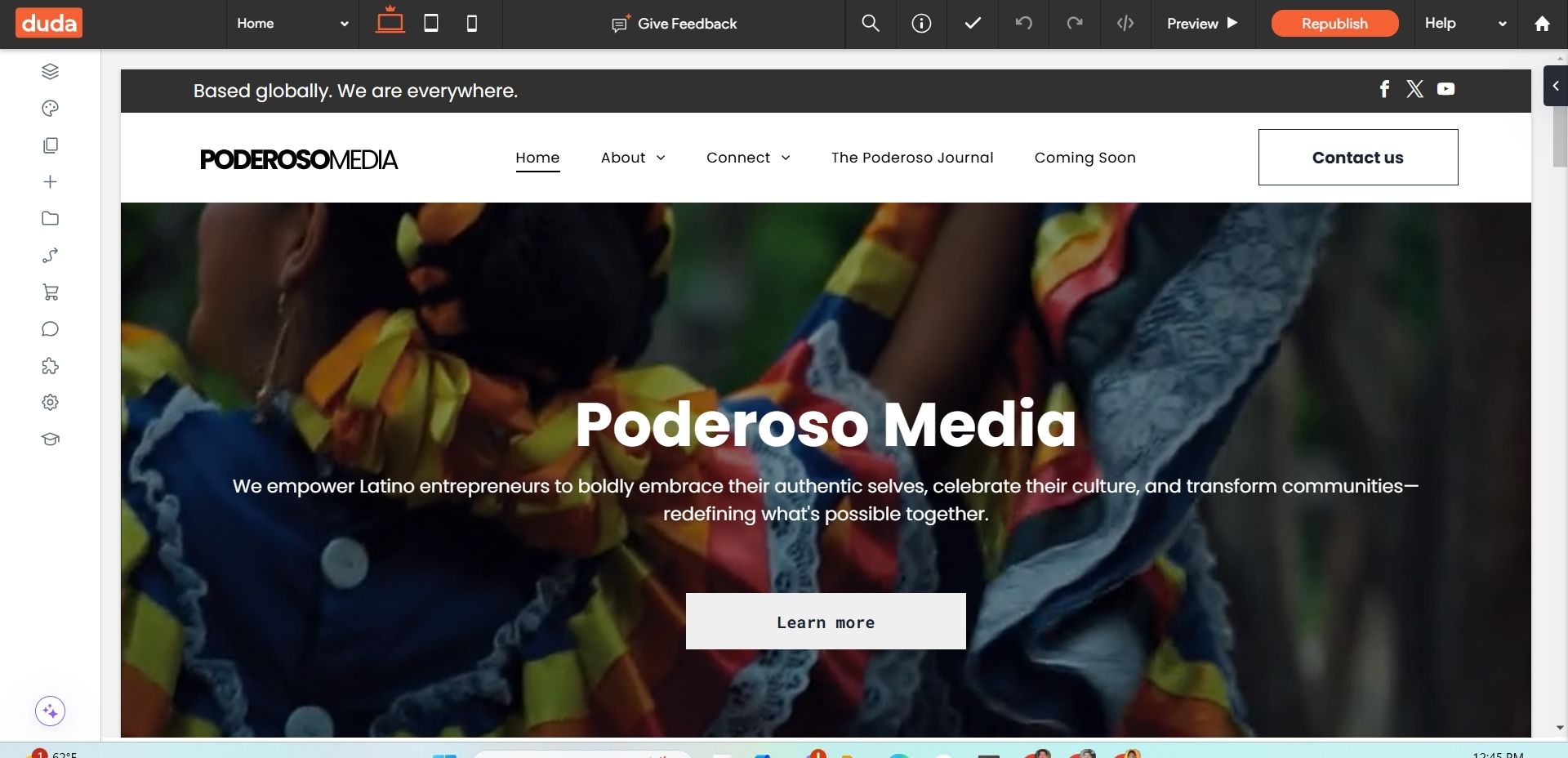Click the YouTube icon in header
Viewport: 1568px width, 758px height.
[x=1445, y=89]
